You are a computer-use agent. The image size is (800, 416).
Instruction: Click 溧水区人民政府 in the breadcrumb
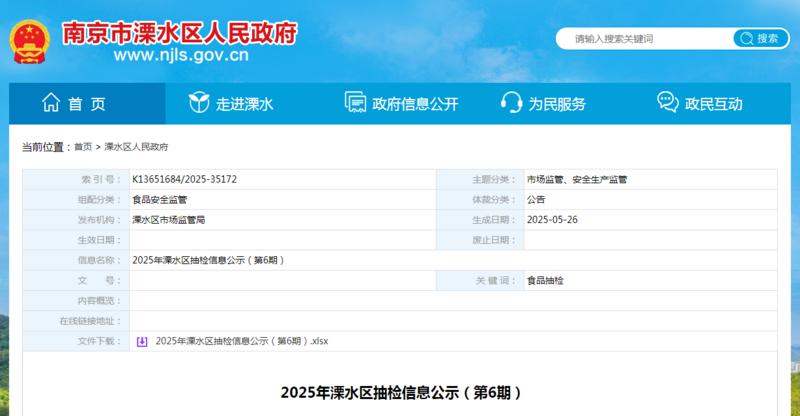[136, 147]
